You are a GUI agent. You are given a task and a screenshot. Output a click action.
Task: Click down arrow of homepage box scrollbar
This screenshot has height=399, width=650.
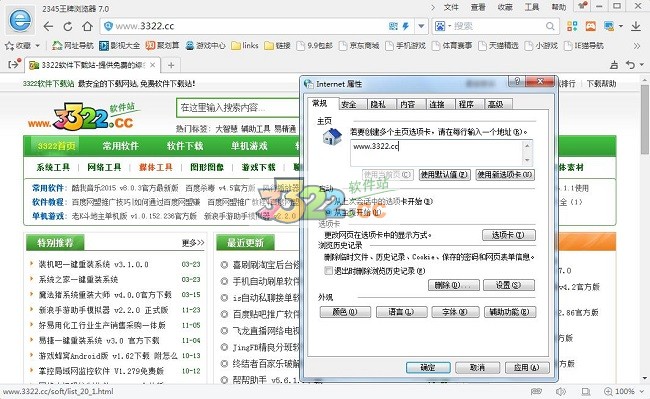[527, 160]
